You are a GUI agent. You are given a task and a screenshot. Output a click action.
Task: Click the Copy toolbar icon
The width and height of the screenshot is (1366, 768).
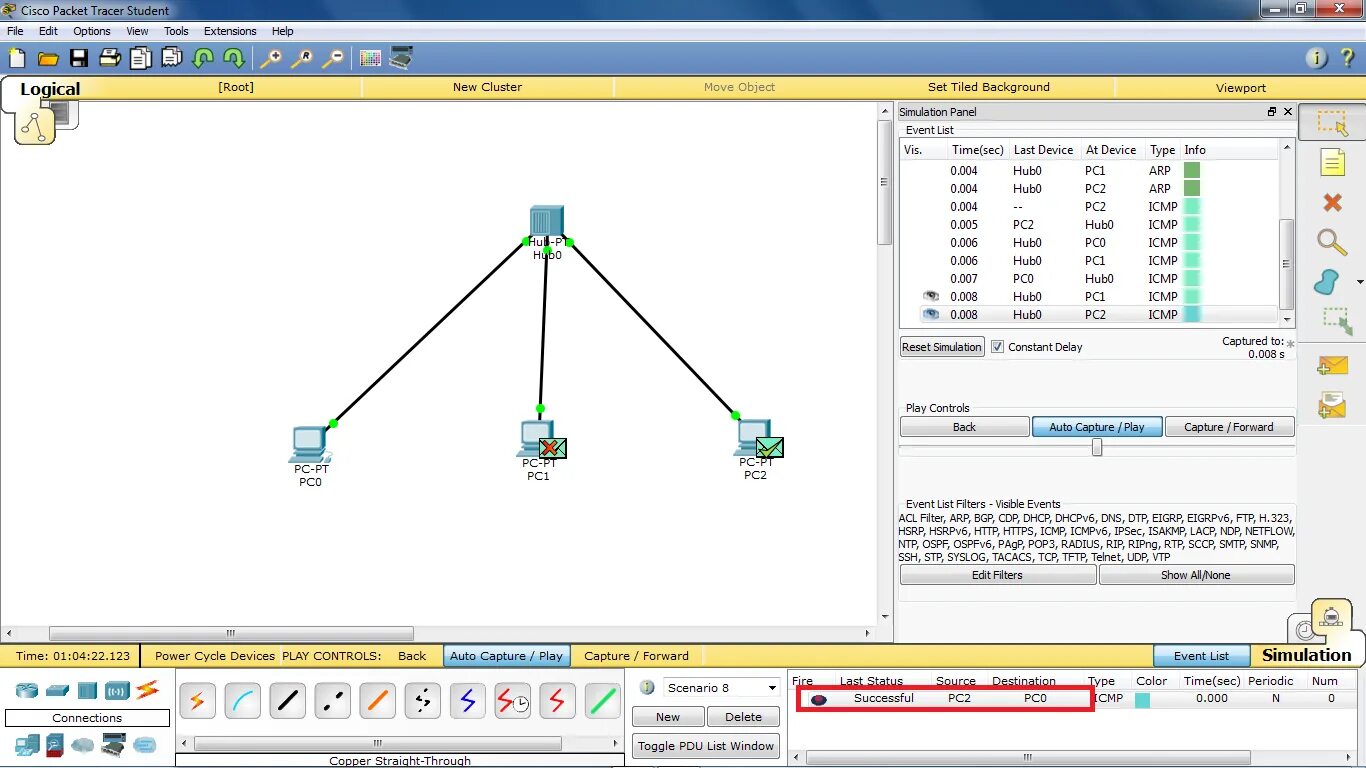pyautogui.click(x=141, y=58)
